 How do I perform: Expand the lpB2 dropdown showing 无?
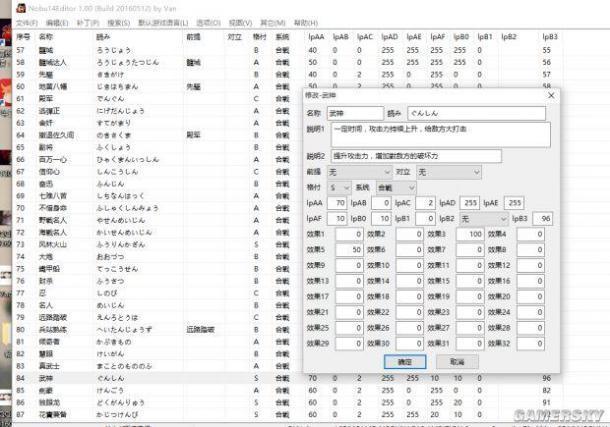tap(483, 217)
